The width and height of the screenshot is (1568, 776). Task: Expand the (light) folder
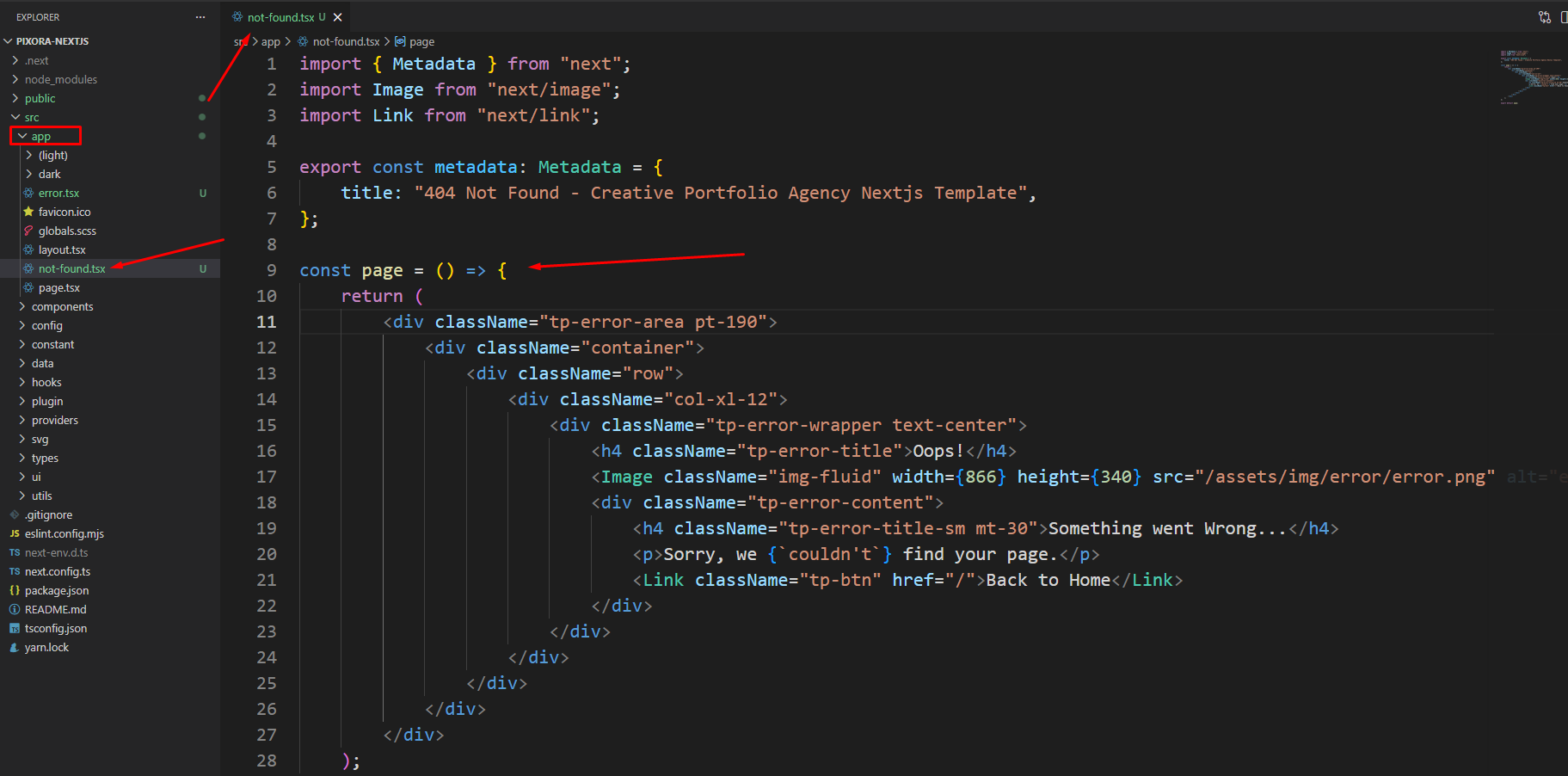29,155
